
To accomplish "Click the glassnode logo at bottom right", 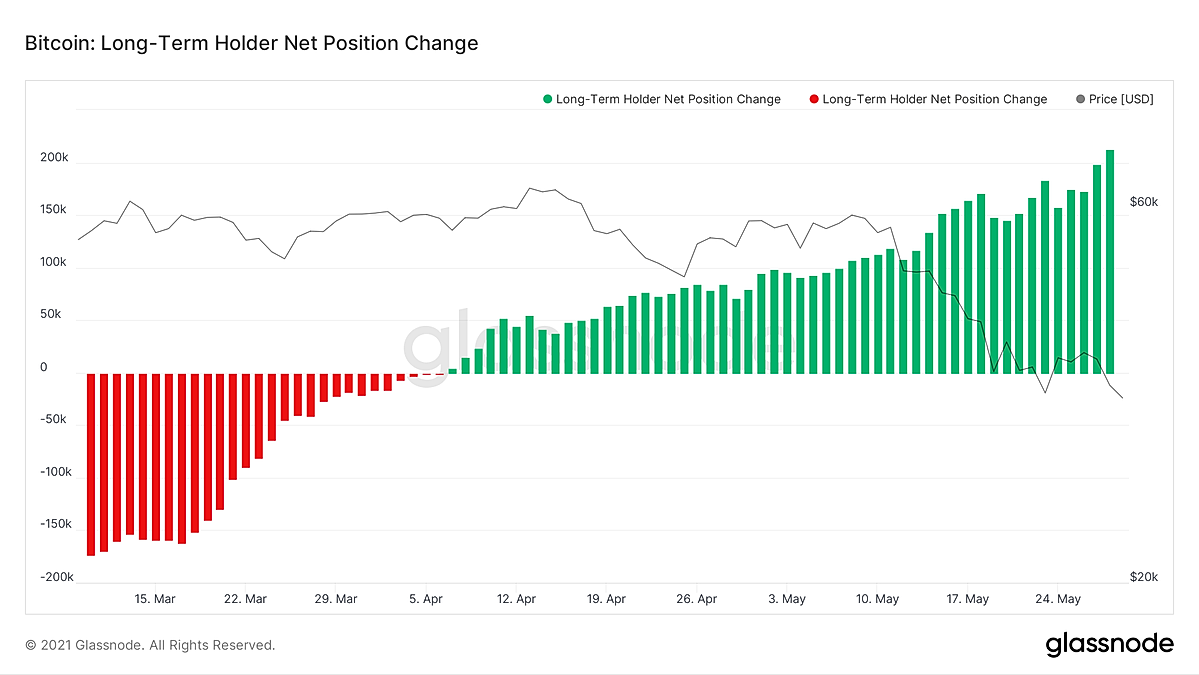I will click(1109, 644).
